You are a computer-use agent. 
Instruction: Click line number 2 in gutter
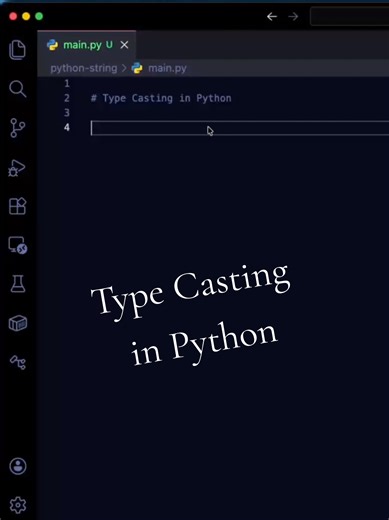(x=67, y=98)
